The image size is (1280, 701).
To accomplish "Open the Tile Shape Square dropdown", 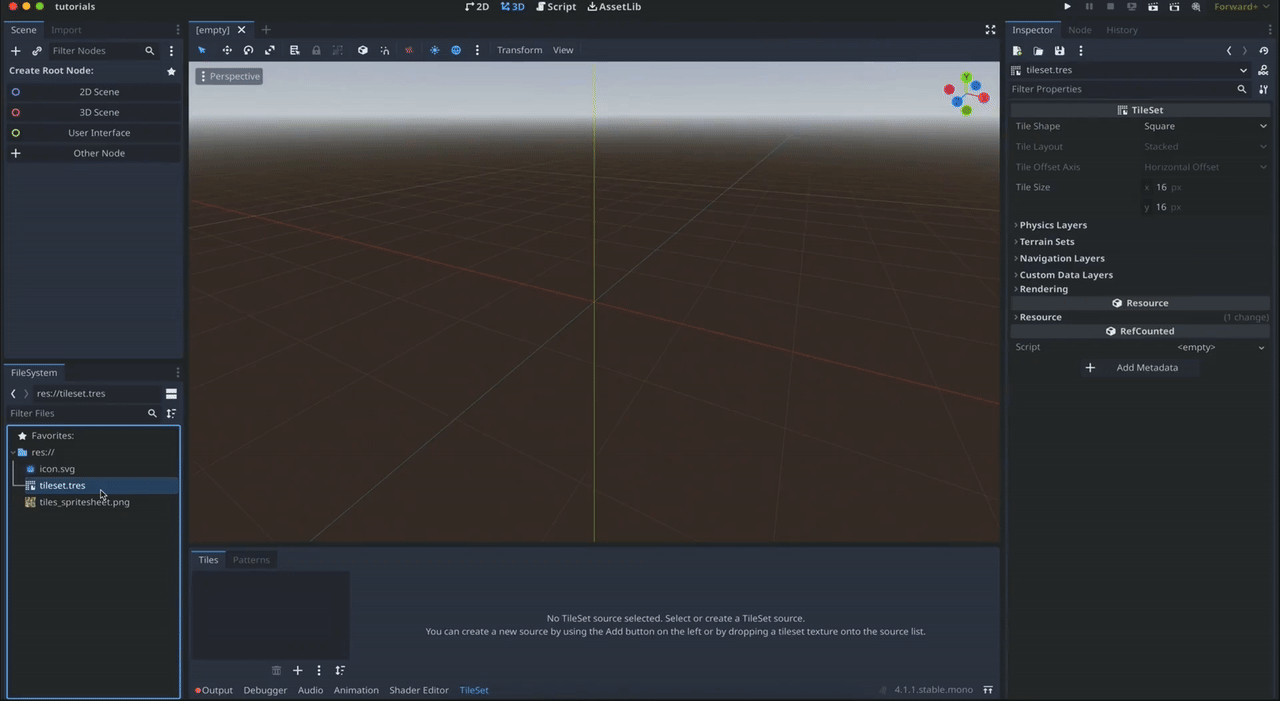I will click(1205, 126).
